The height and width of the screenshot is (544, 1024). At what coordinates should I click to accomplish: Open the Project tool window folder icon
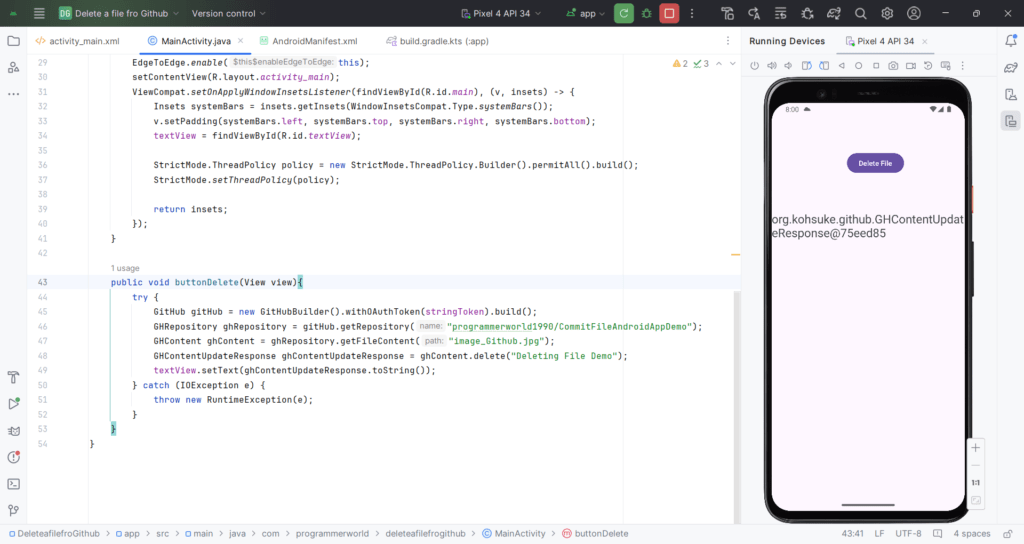pyautogui.click(x=13, y=41)
